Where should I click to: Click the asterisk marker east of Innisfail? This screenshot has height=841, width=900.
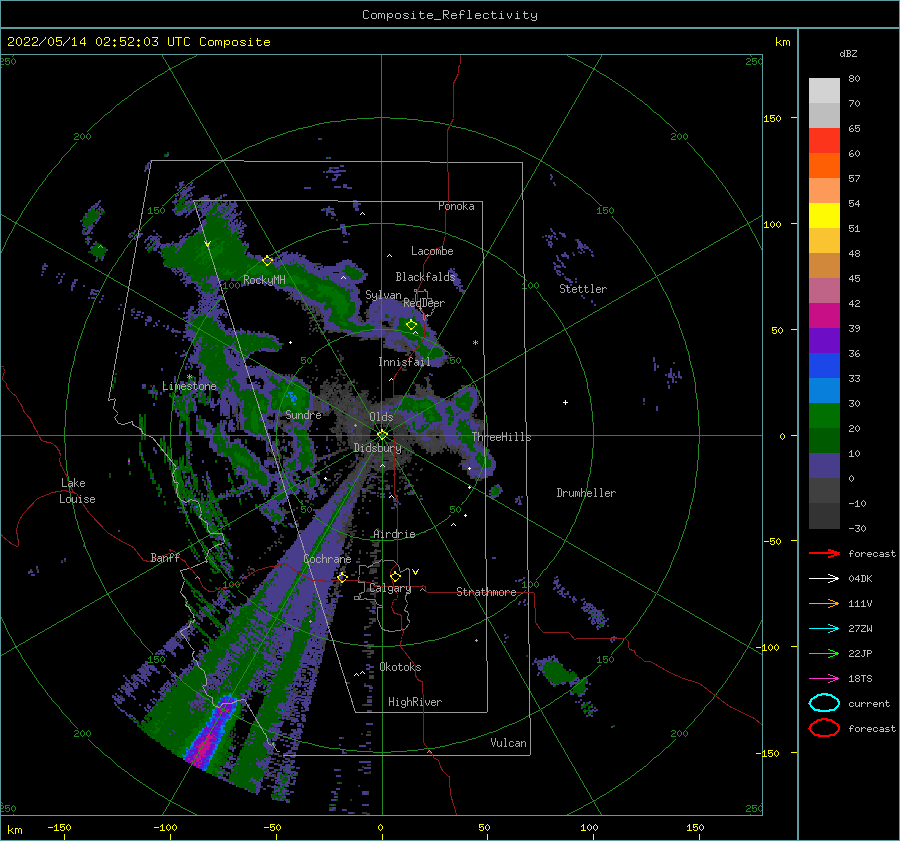(x=475, y=343)
